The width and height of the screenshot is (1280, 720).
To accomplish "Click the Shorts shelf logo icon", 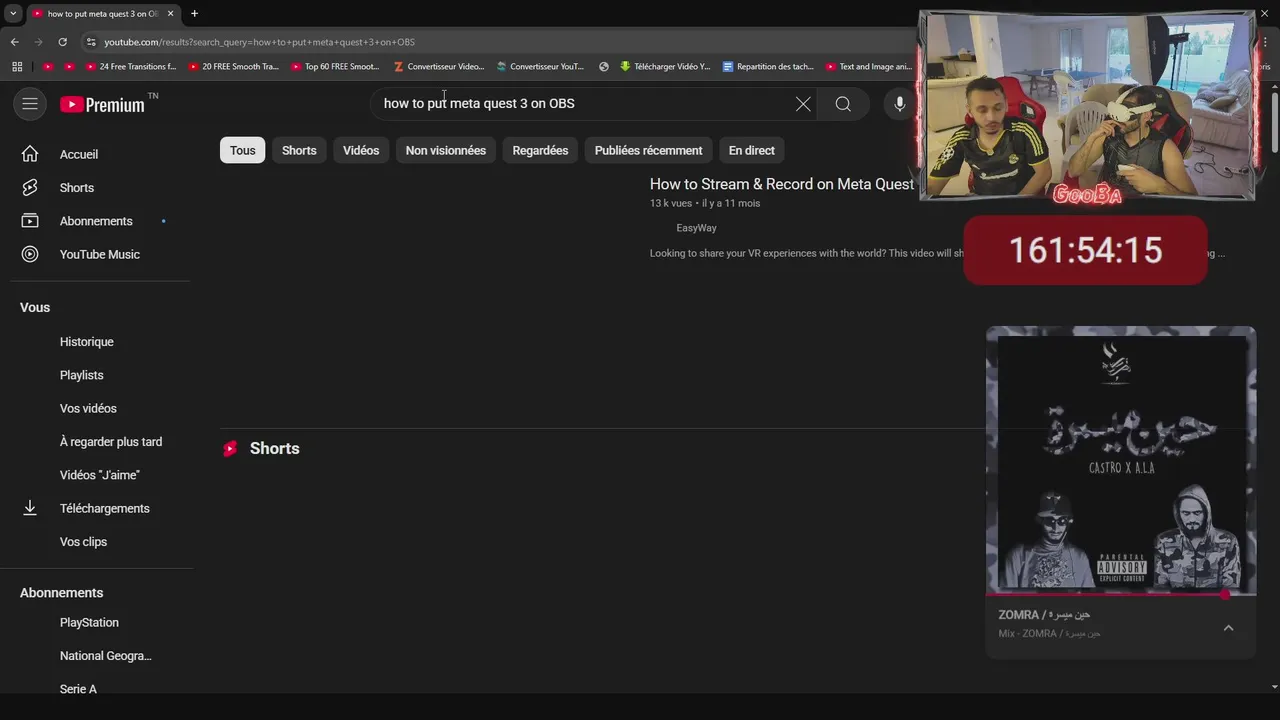I will coord(230,449).
